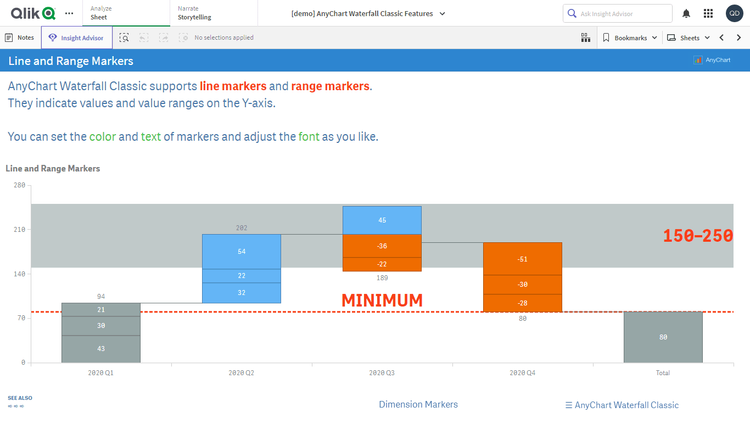The image size is (750, 422).
Task: Go to the next sheet arrow
Action: [738, 37]
